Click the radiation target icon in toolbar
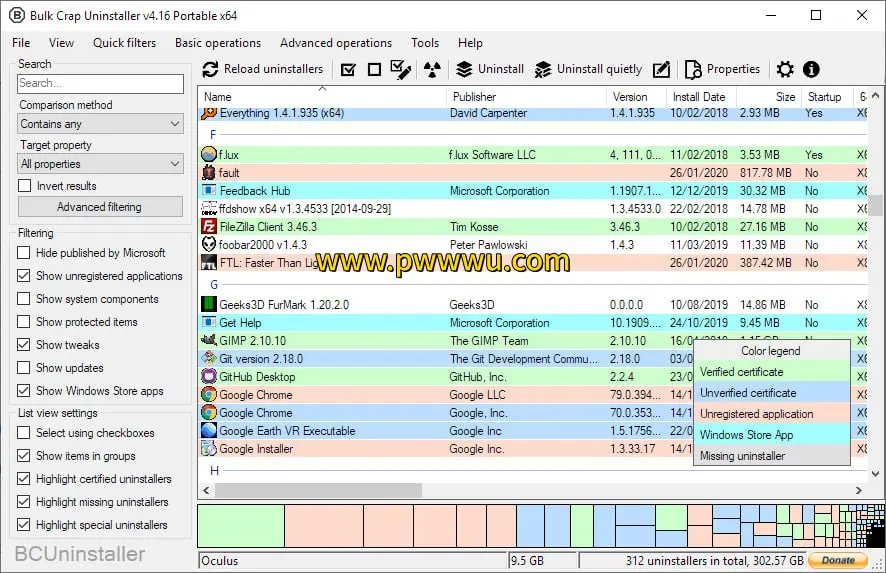The height and width of the screenshot is (573, 886). [x=432, y=70]
